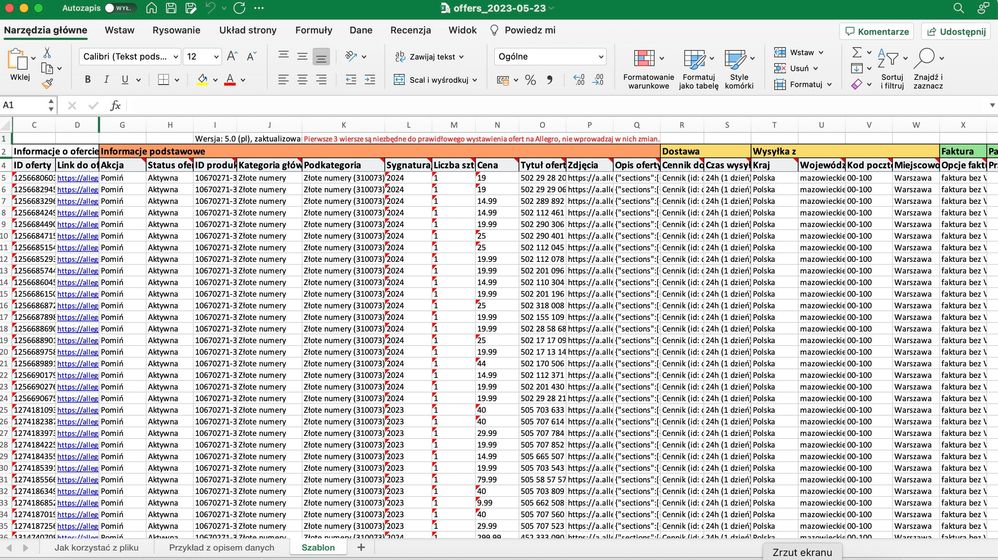Screen dimensions: 998x560
Task: Click the yellow fill color swatch
Action: pyautogui.click(x=202, y=80)
